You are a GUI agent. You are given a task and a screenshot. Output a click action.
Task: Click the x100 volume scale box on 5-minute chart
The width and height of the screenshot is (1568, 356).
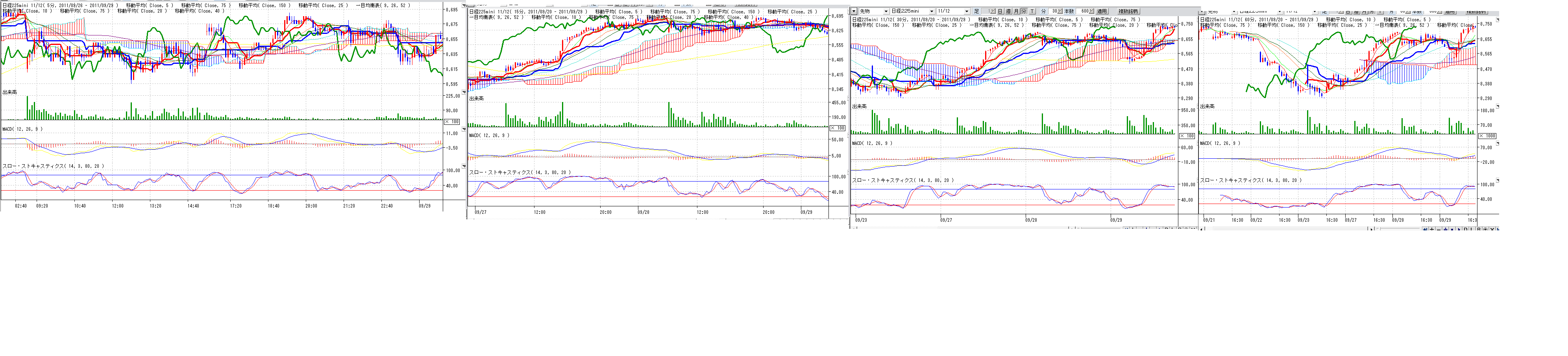tap(452, 122)
